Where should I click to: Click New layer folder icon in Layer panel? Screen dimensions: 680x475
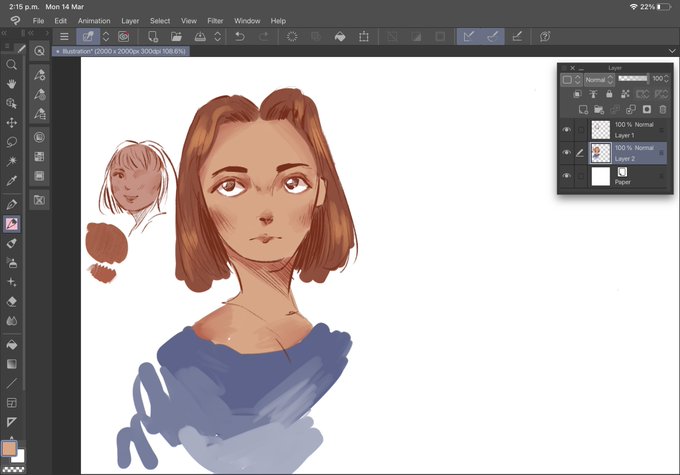tap(599, 110)
